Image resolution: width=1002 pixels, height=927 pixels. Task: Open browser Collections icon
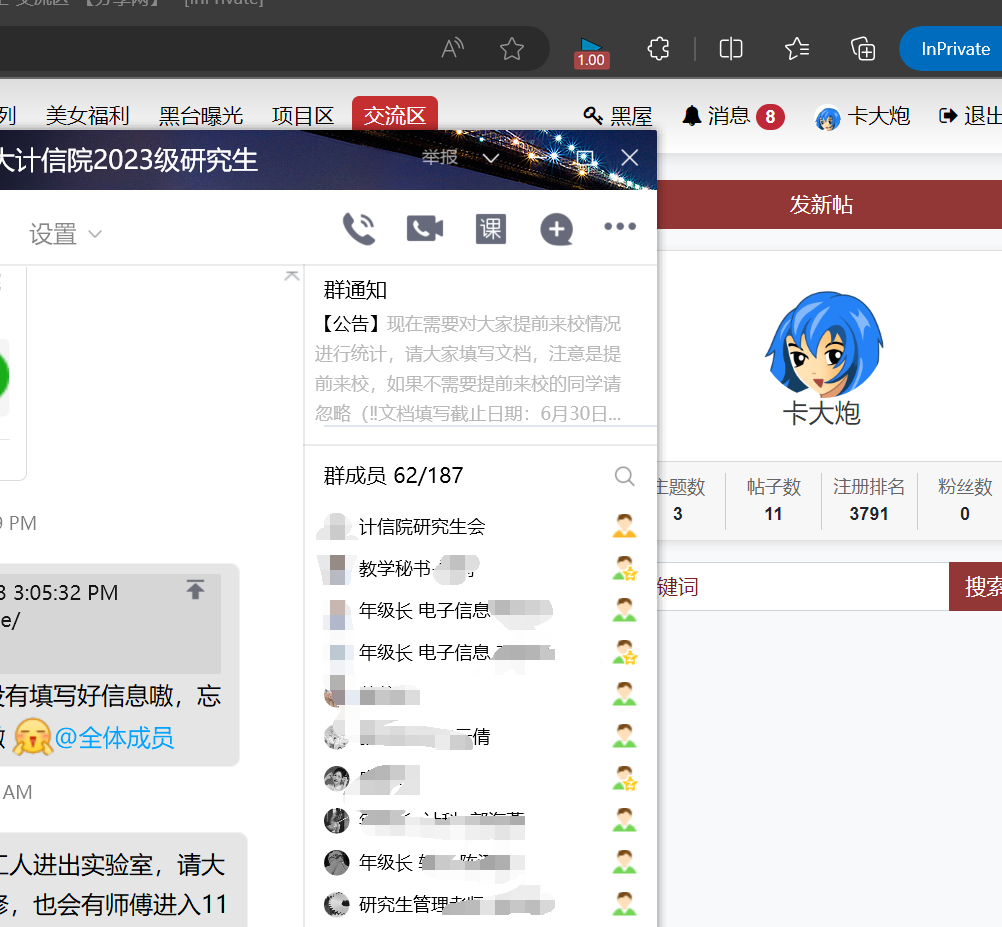[863, 49]
